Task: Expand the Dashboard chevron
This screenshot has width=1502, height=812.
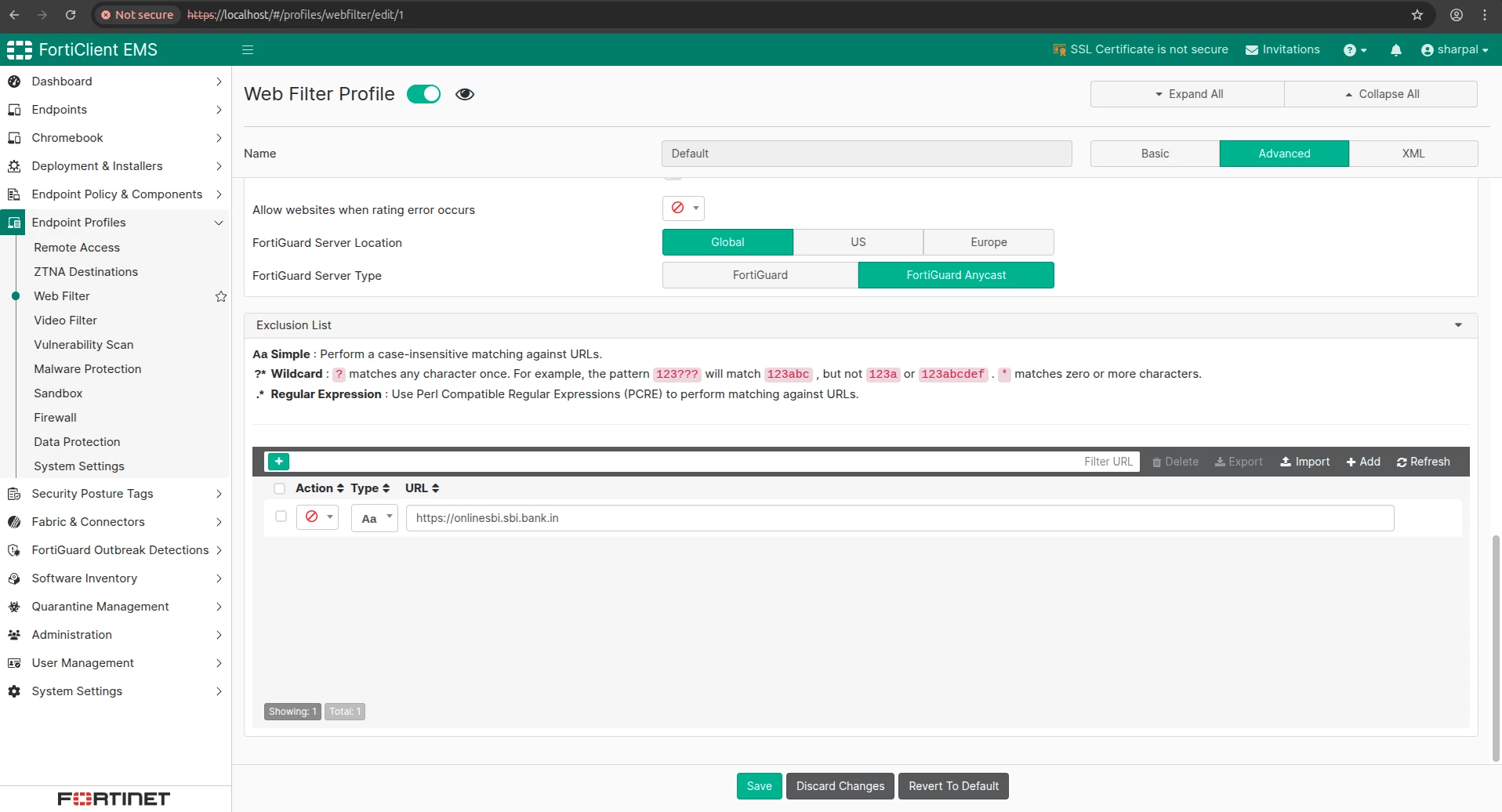Action: tap(219, 82)
